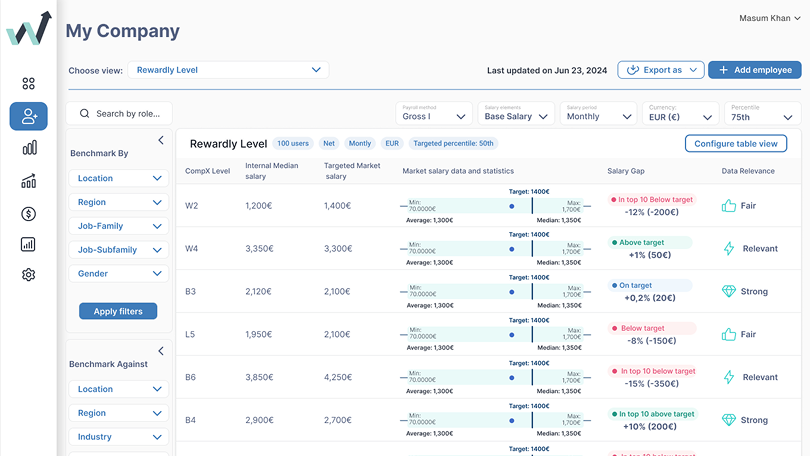The width and height of the screenshot is (810, 456).
Task: Open the Percentile 75th dropdown
Action: [x=763, y=113]
